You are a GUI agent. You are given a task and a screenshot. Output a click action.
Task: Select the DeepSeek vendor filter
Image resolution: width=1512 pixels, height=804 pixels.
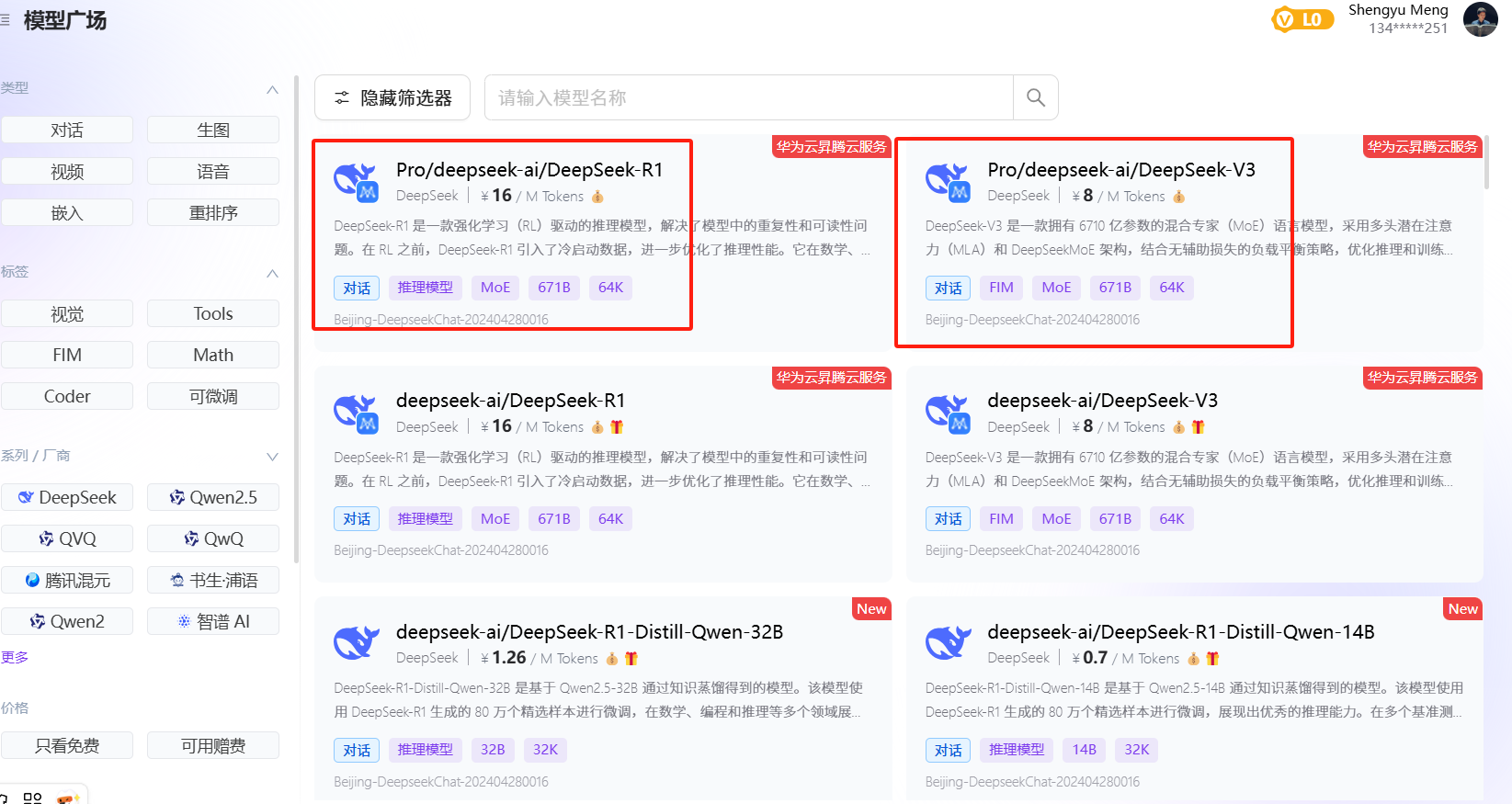[67, 498]
